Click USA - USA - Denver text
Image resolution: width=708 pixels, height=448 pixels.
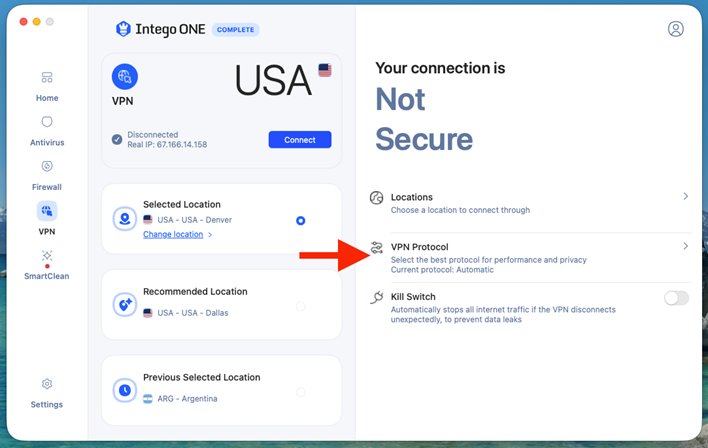(195, 220)
